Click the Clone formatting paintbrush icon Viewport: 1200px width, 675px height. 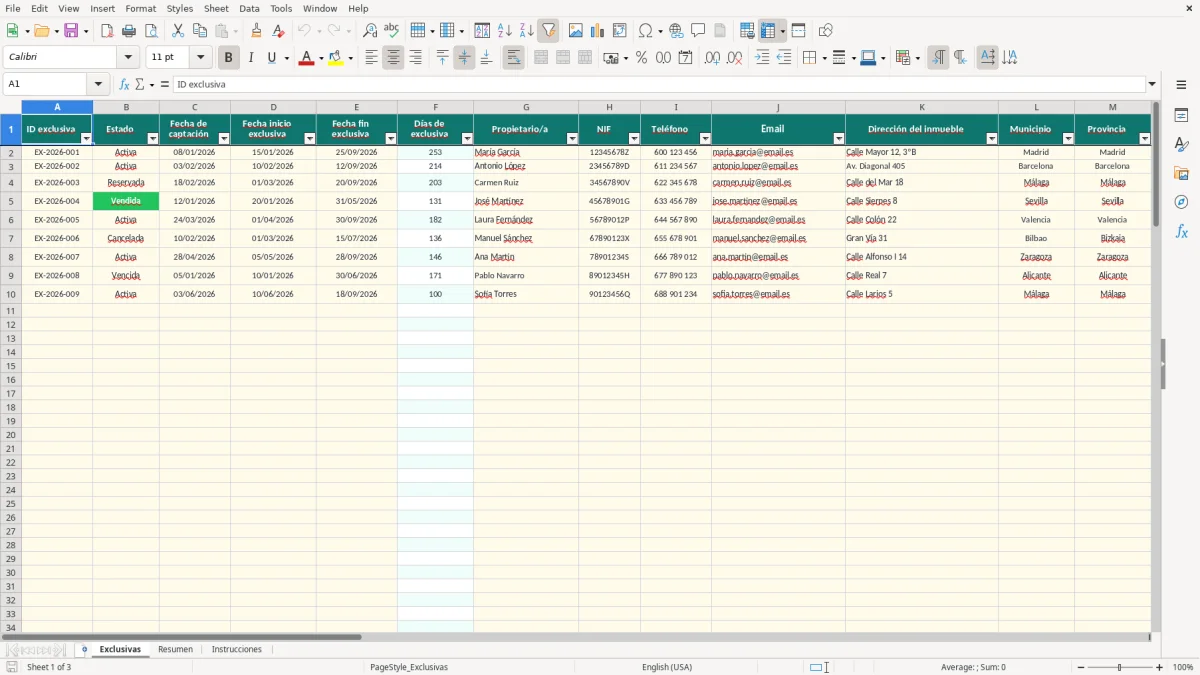(x=256, y=31)
